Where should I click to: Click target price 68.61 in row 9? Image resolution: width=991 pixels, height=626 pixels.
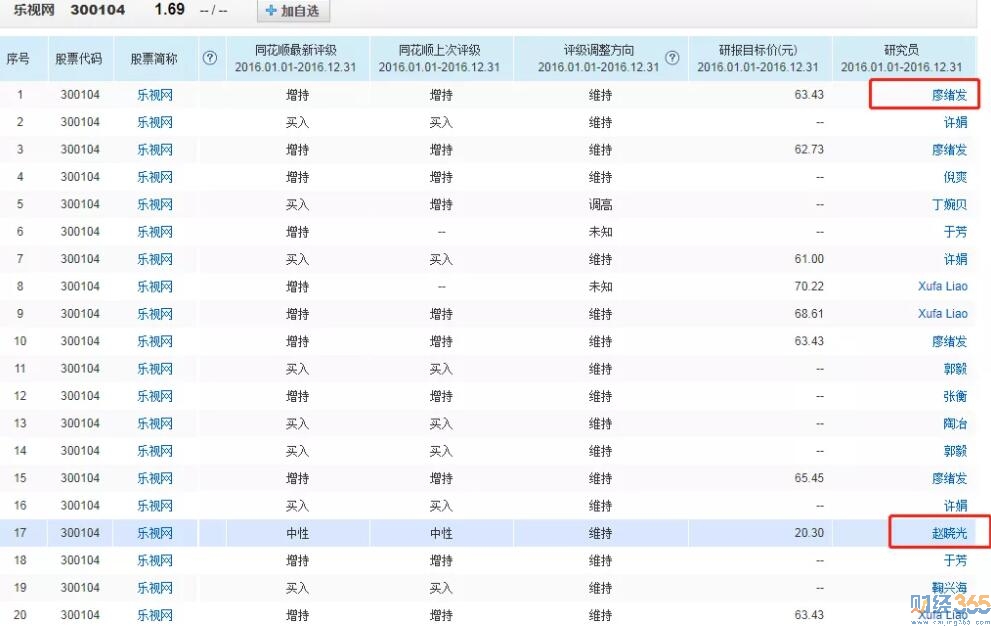click(809, 314)
